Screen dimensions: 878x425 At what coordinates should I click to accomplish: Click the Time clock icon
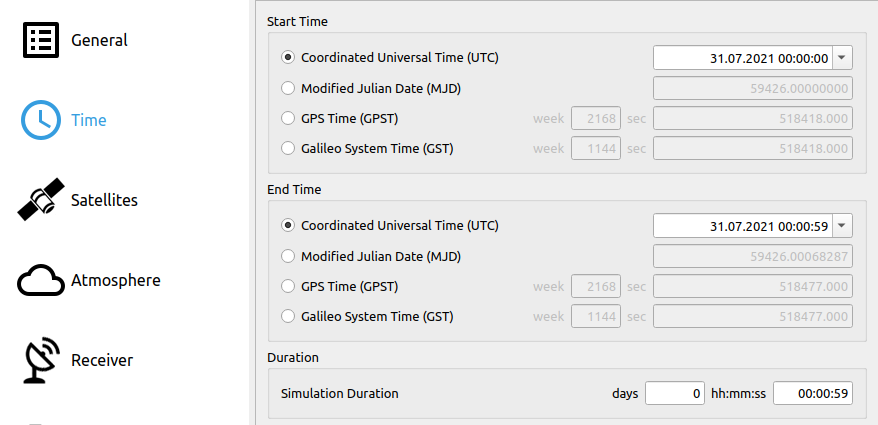pos(41,120)
